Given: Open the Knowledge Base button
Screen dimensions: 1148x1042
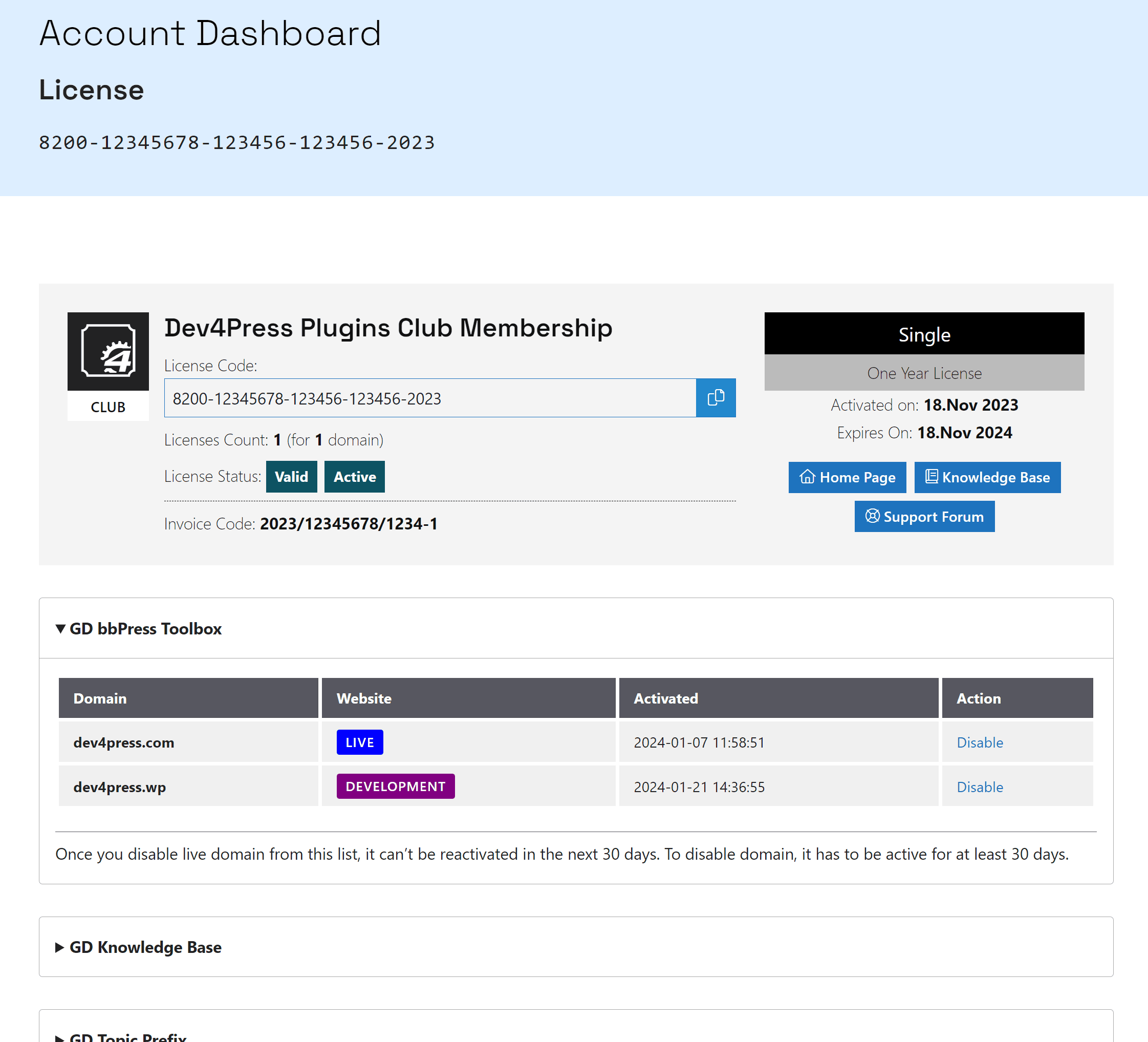Looking at the screenshot, I should (x=987, y=477).
